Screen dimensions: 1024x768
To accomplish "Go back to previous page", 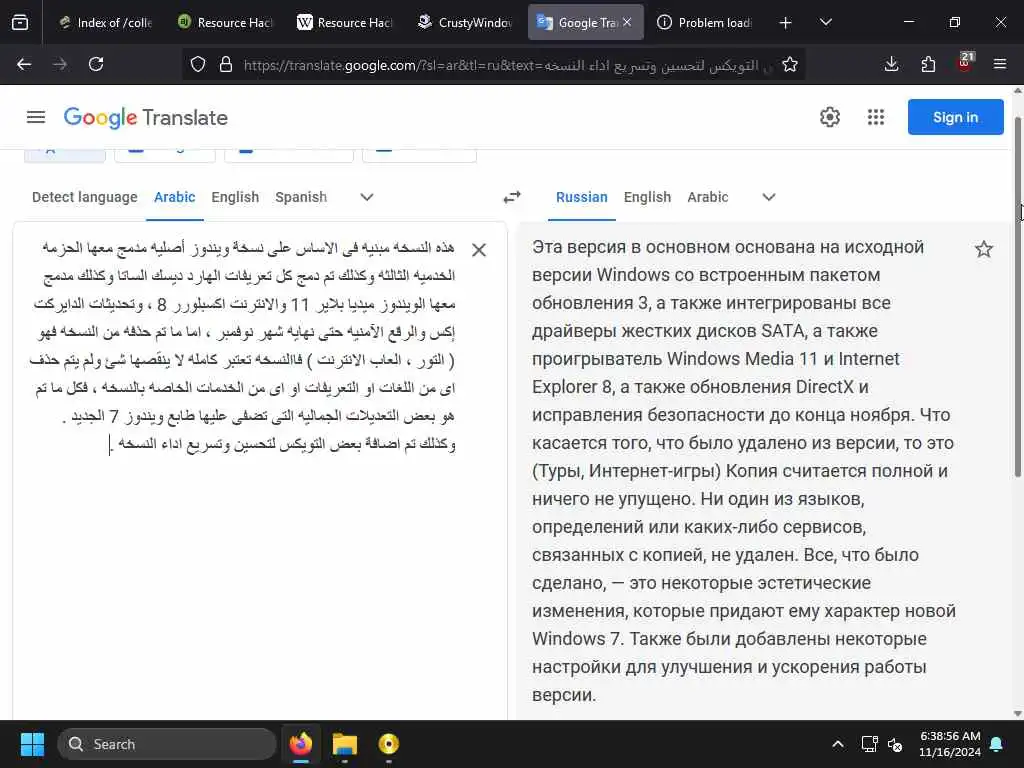I will (x=24, y=64).
